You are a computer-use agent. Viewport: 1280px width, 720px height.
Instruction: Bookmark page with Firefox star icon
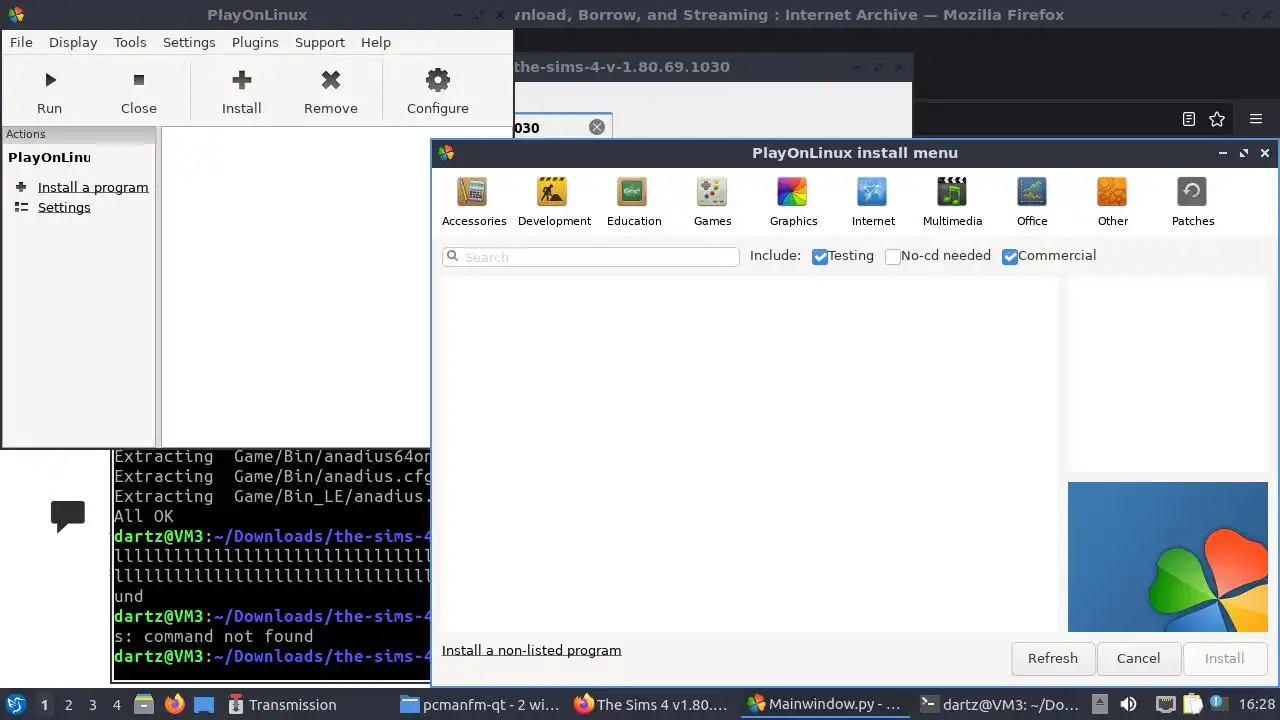(x=1217, y=119)
